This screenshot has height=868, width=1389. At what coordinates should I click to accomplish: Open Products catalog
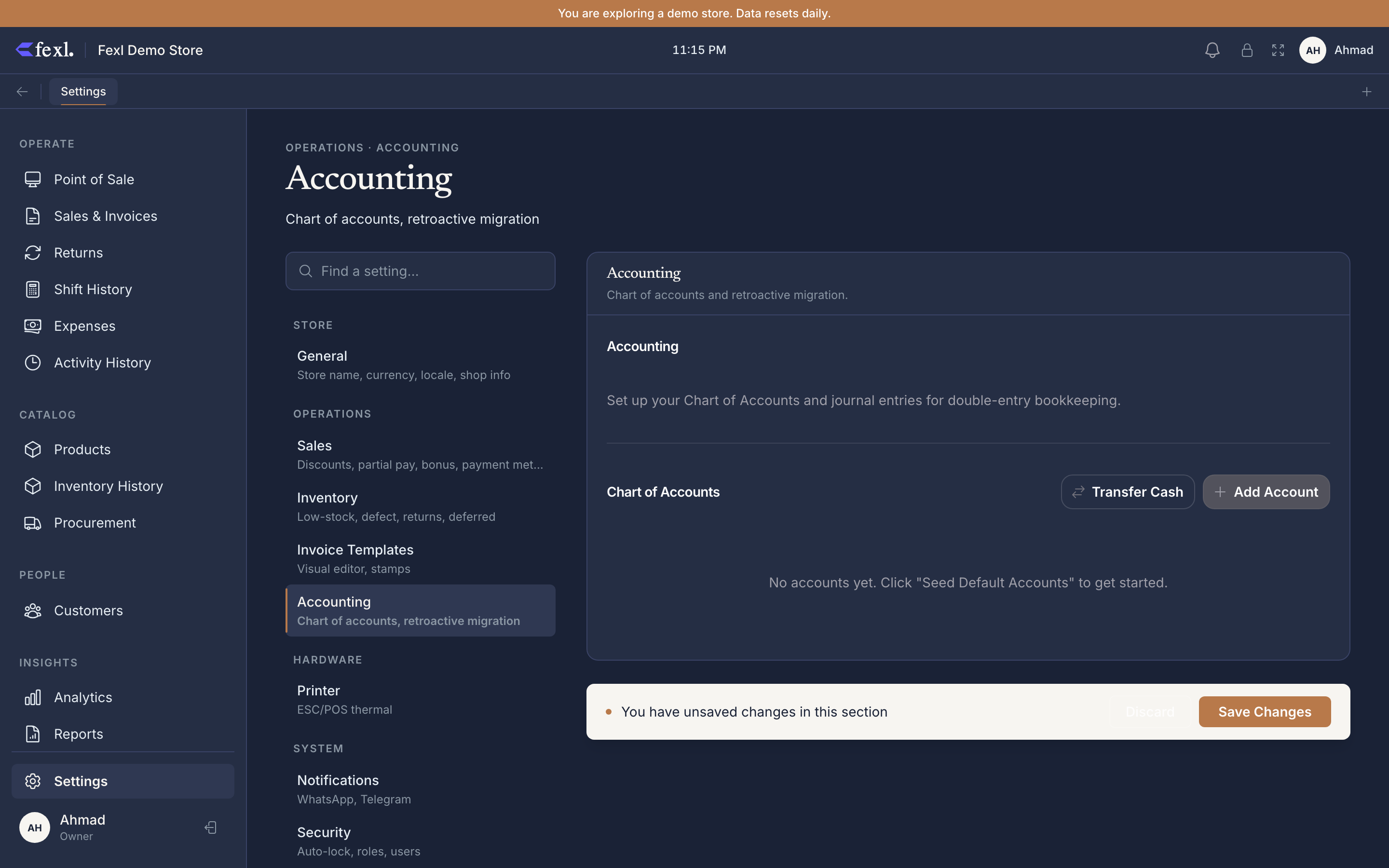click(x=123, y=449)
